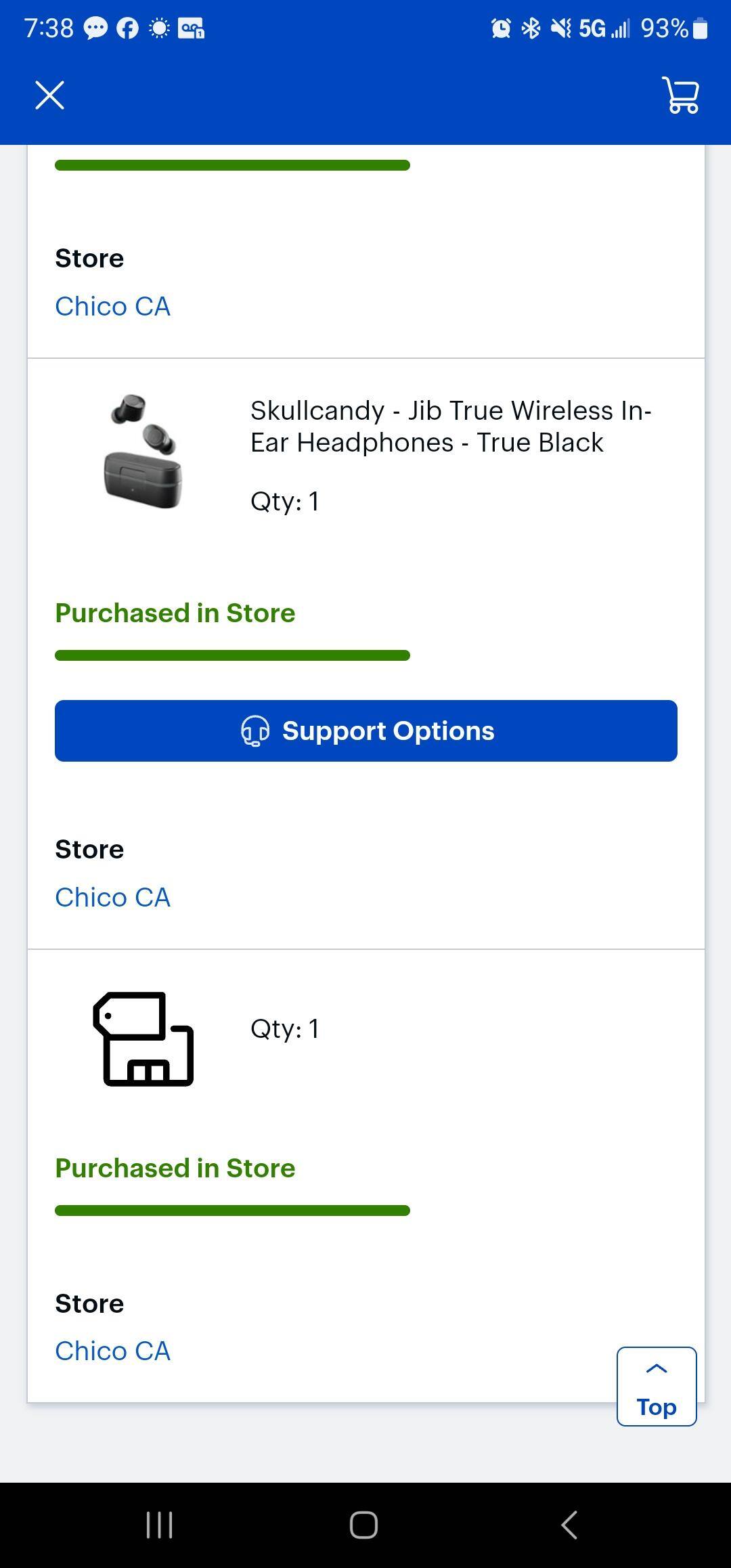The image size is (731, 1568).
Task: Tap the Skullcandy Jib True product title
Action: (451, 425)
